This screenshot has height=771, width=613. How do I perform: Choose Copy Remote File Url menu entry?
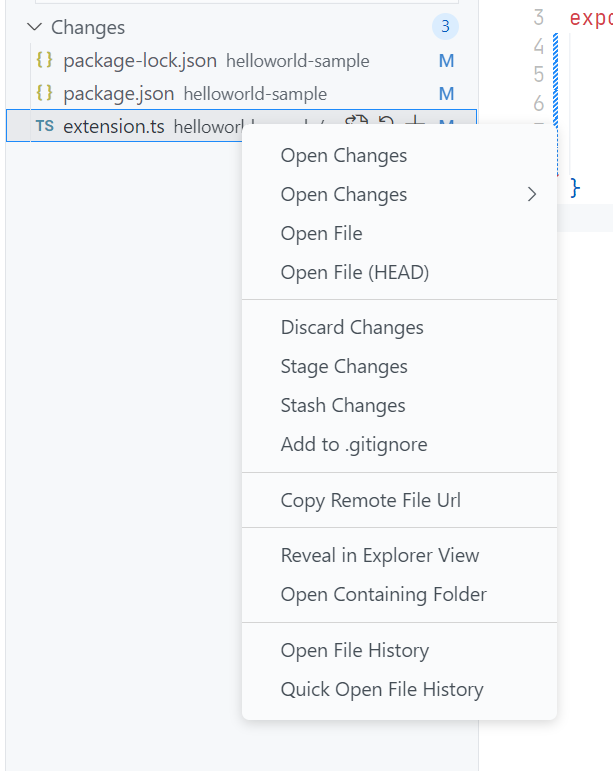[x=399, y=500]
